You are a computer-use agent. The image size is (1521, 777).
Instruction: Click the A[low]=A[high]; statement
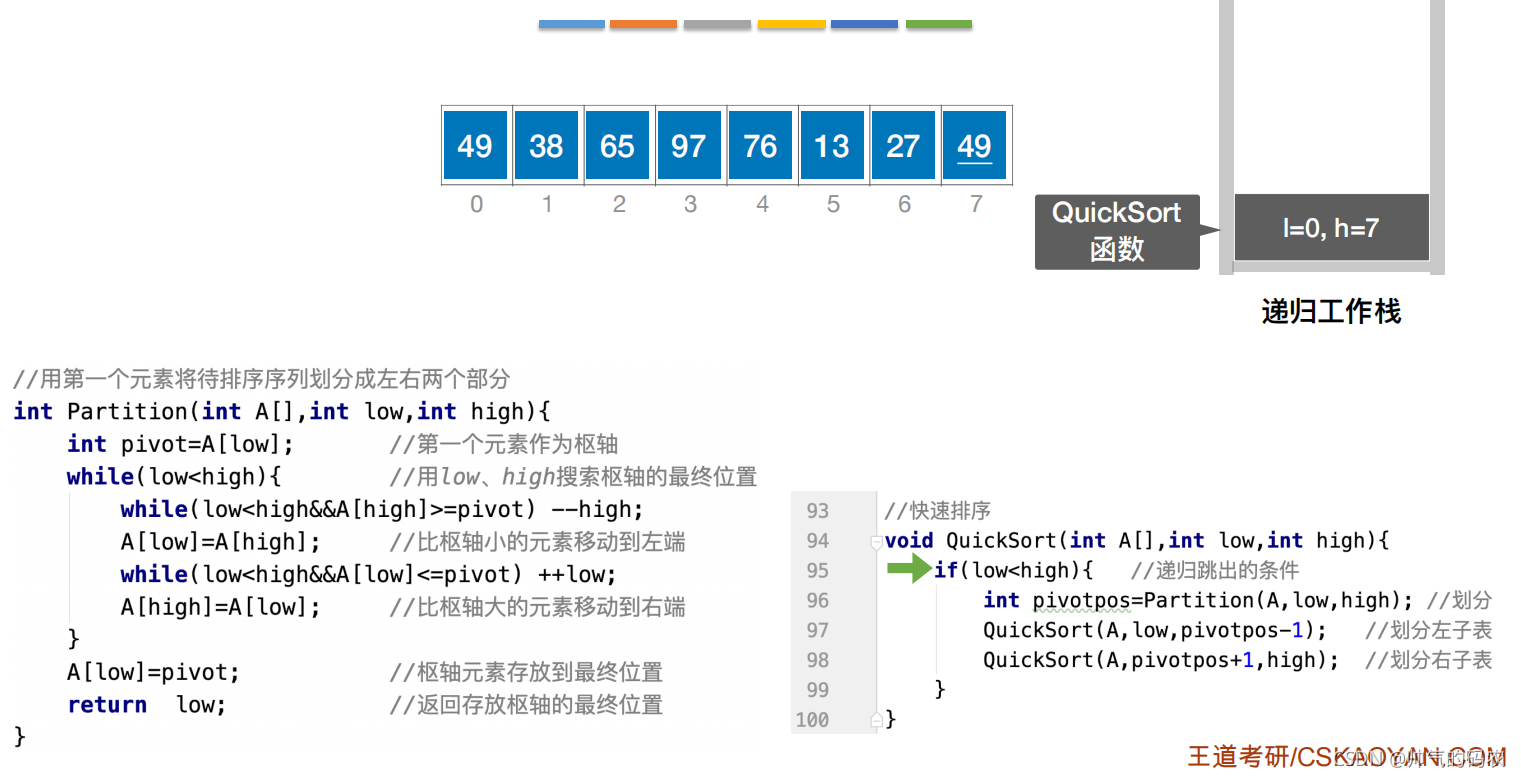pos(221,542)
